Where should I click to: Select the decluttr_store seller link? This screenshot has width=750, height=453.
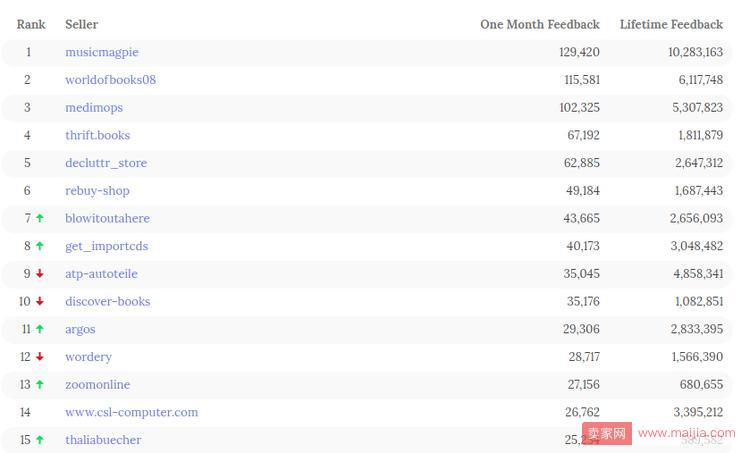(106, 163)
